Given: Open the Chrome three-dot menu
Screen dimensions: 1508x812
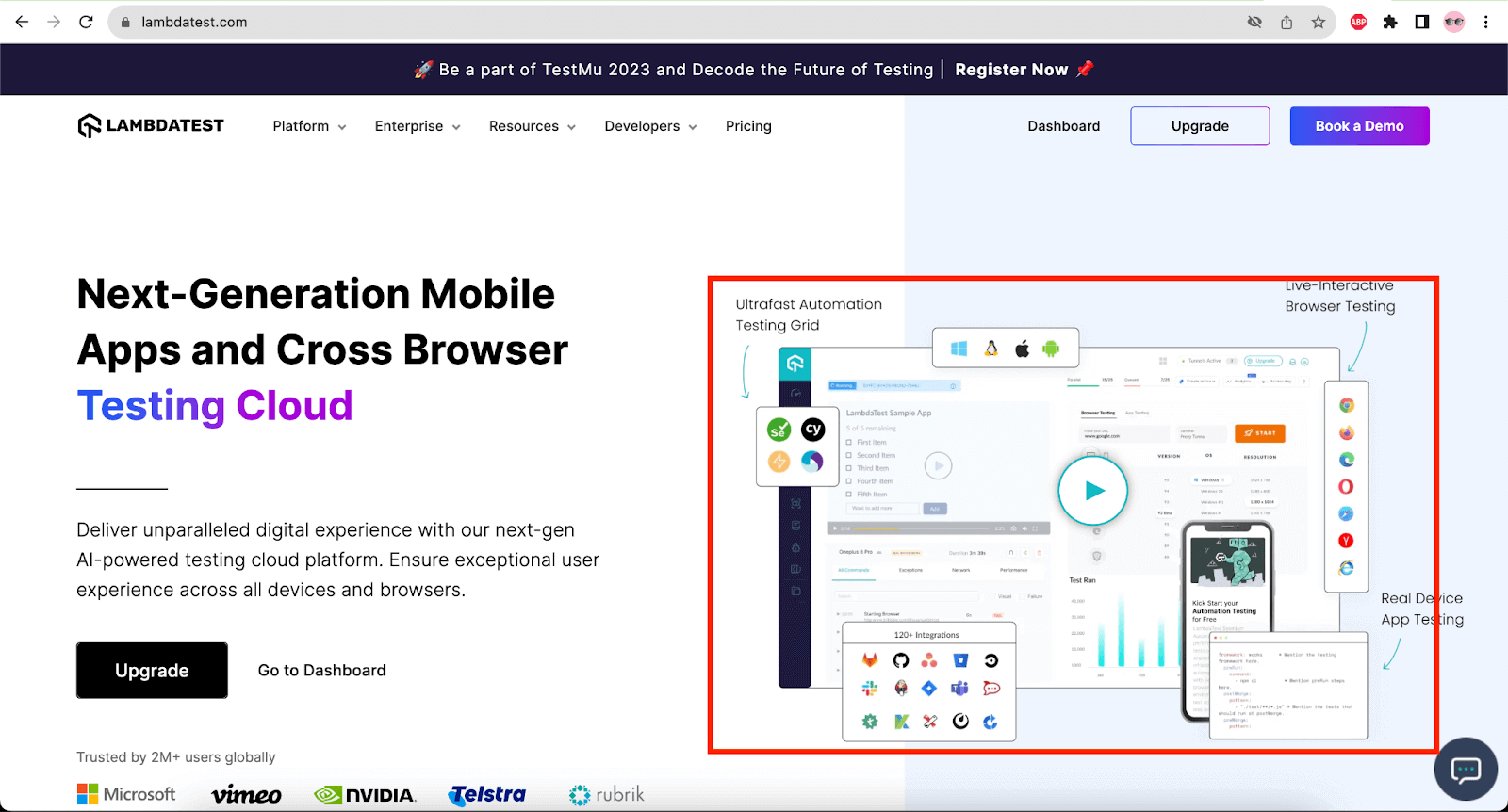Looking at the screenshot, I should pos(1486,22).
